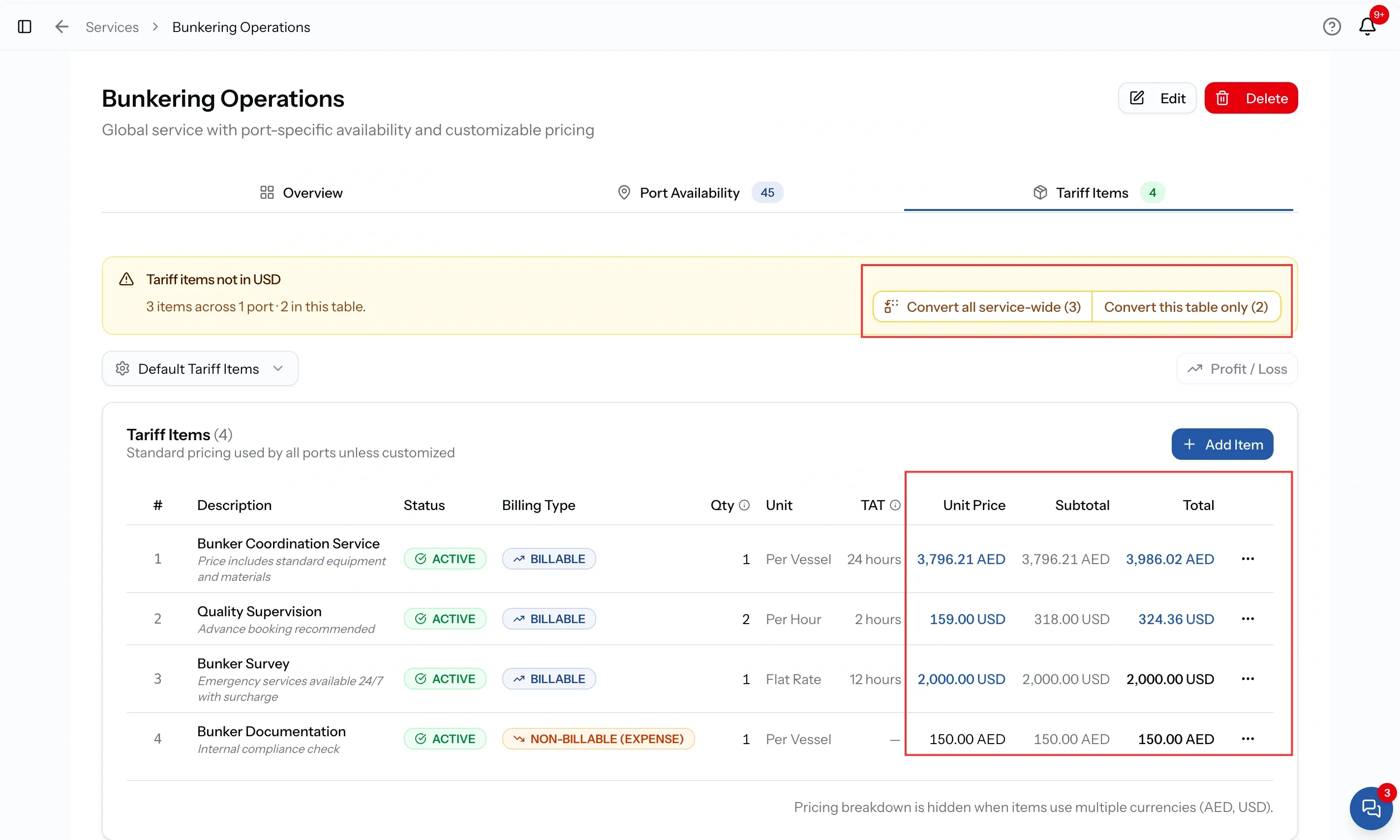This screenshot has width=1400, height=840.
Task: Switch to the Port Availability tab
Action: 700,193
